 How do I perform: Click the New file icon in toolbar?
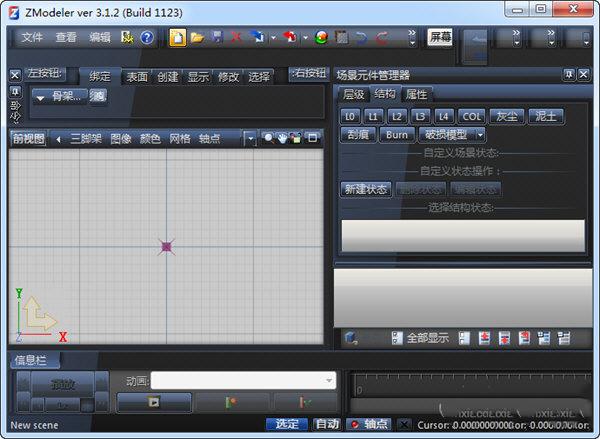[x=177, y=37]
